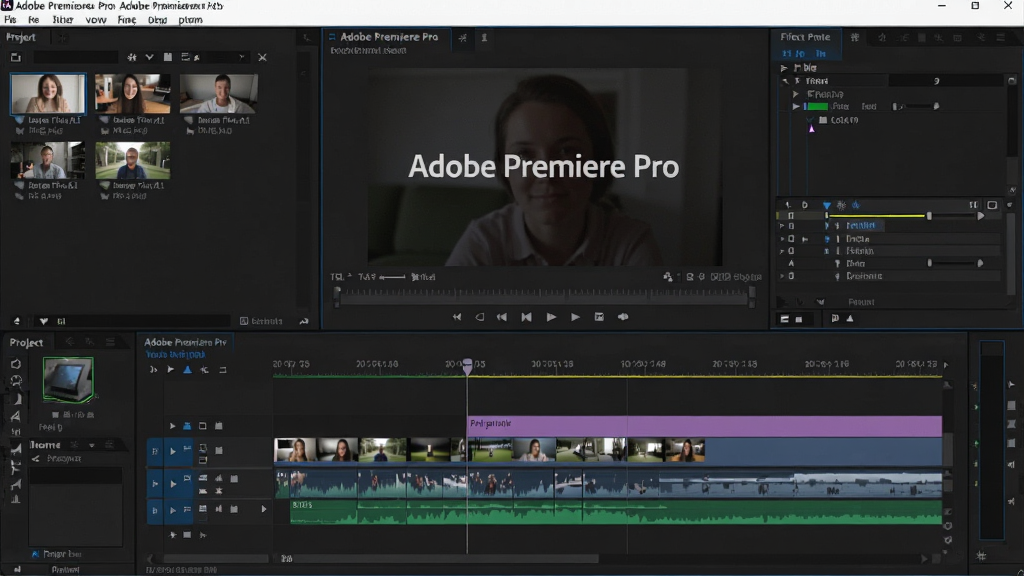Click the Fenunt button below the effects list
Image resolution: width=1024 pixels, height=576 pixels.
[x=861, y=302]
